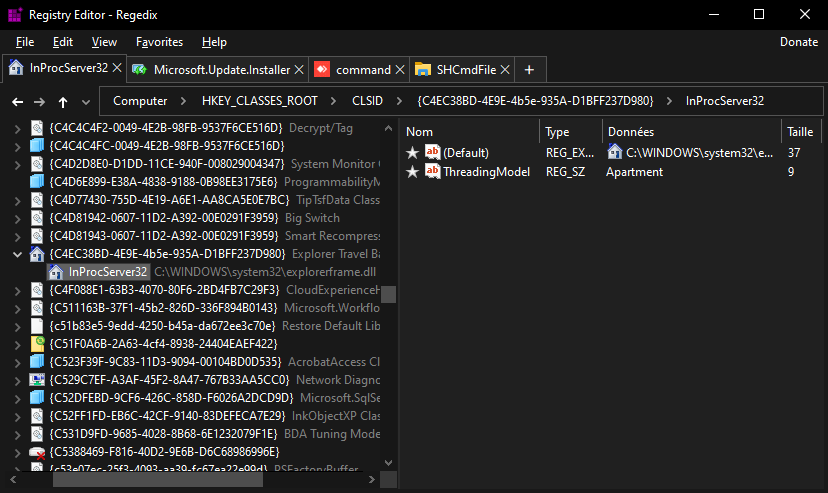The image size is (828, 493).
Task: Expand the {C4C4C4F2-0049-4E2B-98FB-9537F6CE516D} Decrypt/Tag key
Action: (x=17, y=129)
